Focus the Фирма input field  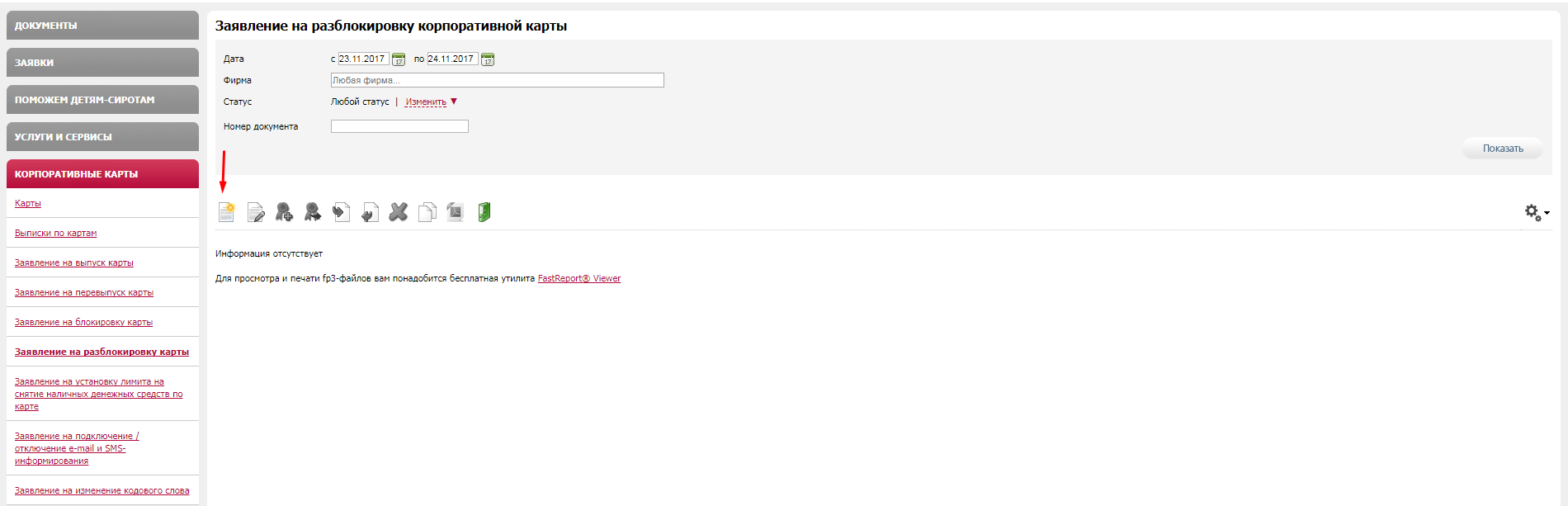tap(497, 80)
